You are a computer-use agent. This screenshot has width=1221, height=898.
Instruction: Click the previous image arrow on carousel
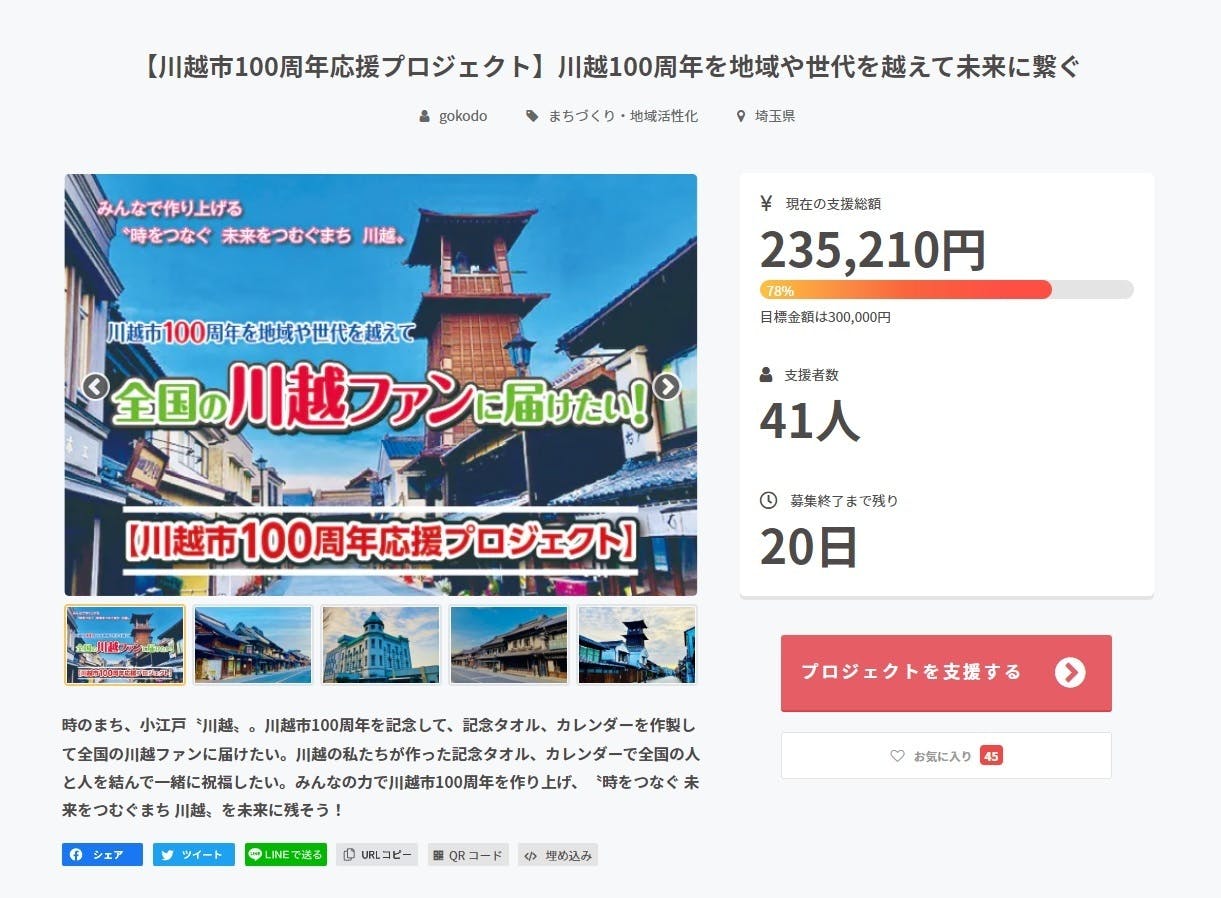pos(95,387)
